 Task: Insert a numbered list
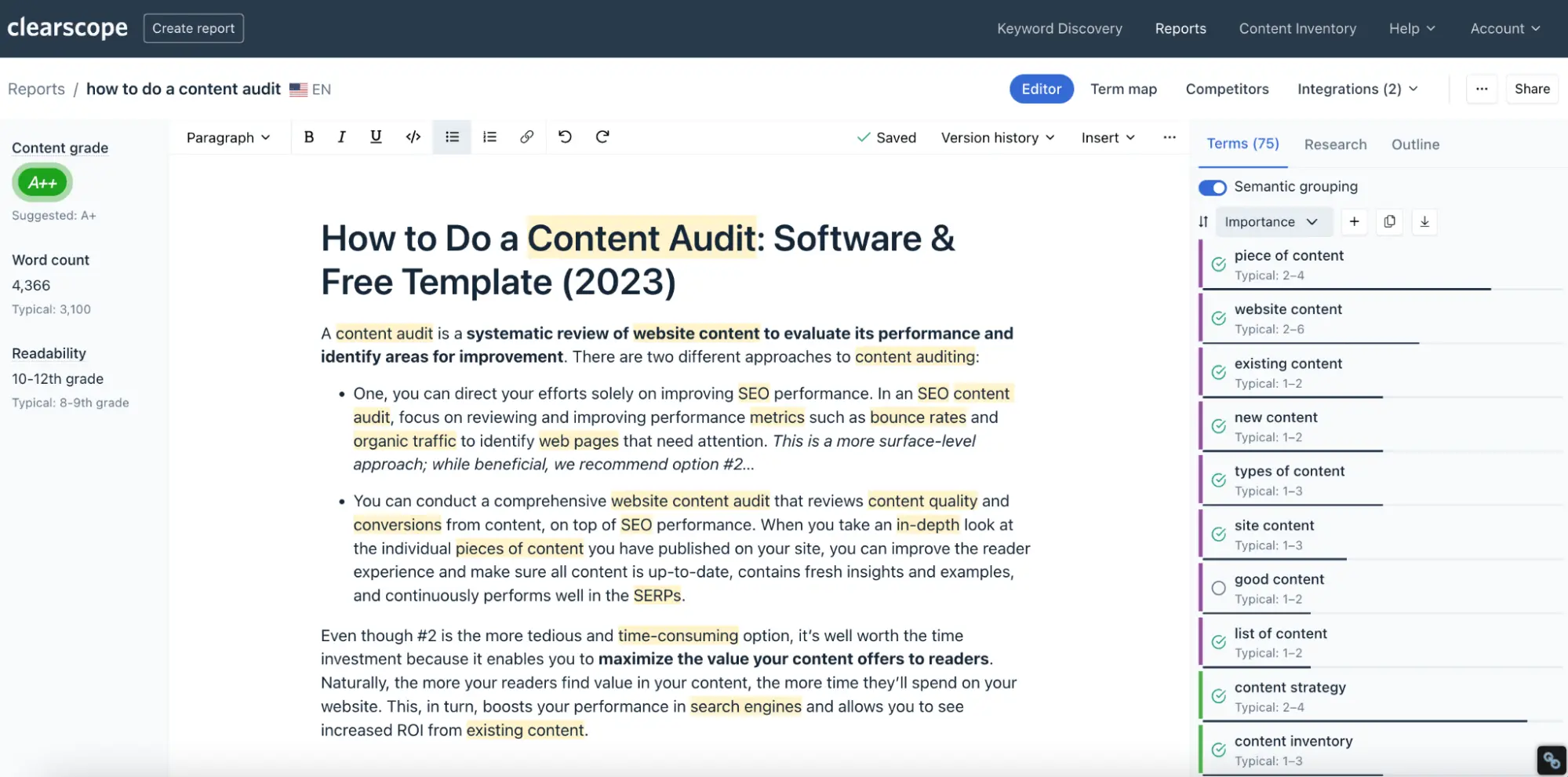click(489, 137)
